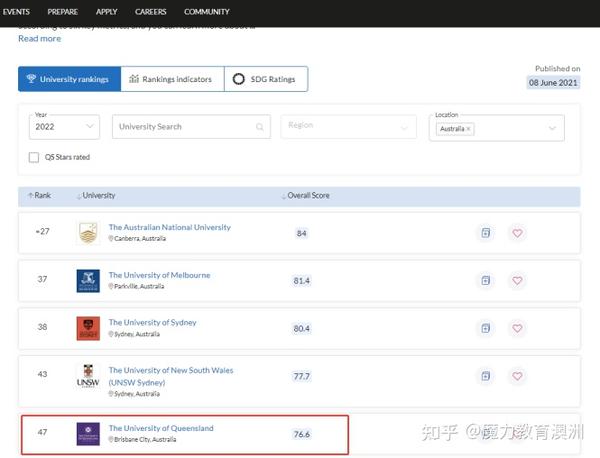
Task: Add UNSW Sydney to compare
Action: click(486, 376)
